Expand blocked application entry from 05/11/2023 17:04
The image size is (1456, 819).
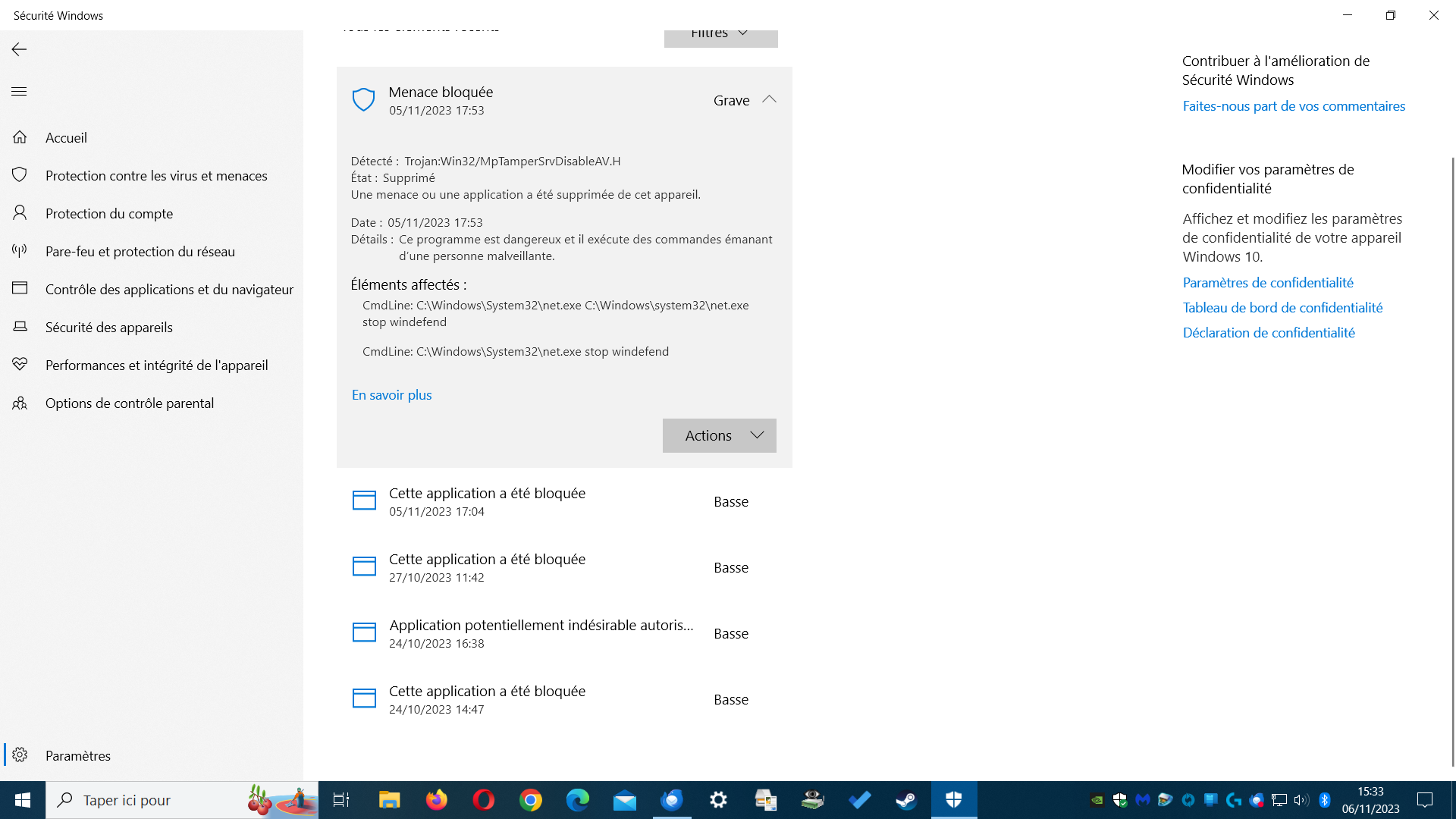click(x=564, y=501)
